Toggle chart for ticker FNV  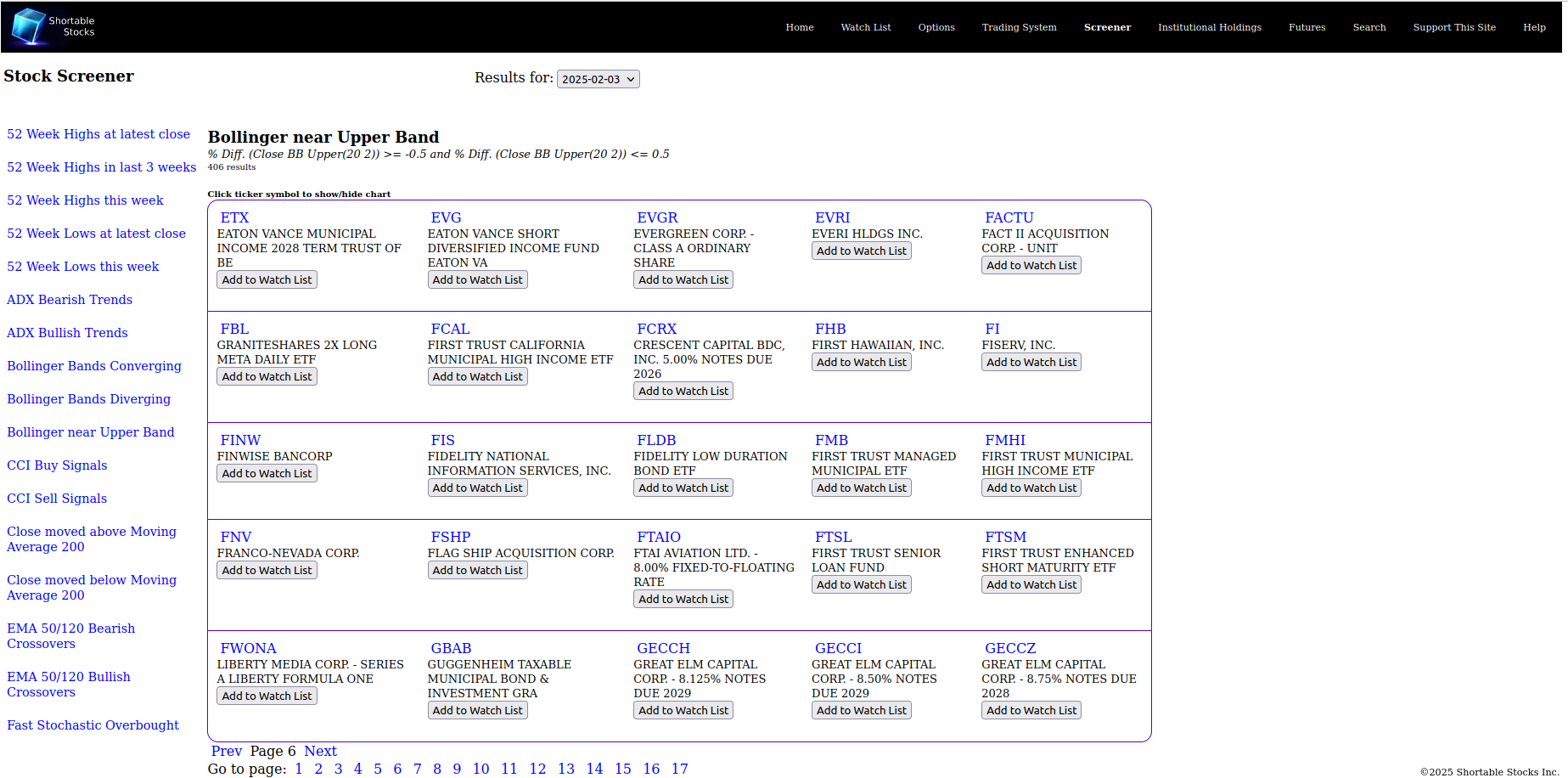click(x=236, y=538)
